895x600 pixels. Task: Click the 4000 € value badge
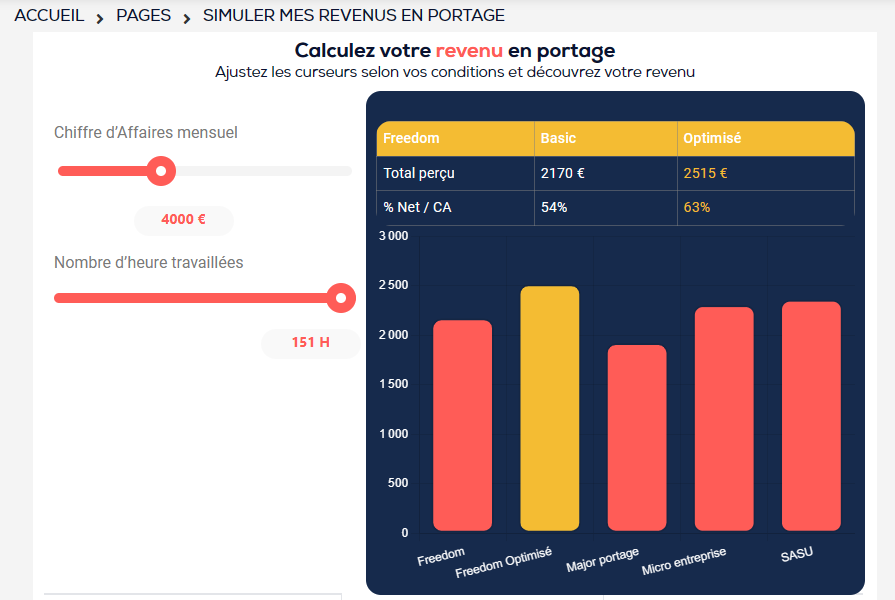pyautogui.click(x=183, y=220)
